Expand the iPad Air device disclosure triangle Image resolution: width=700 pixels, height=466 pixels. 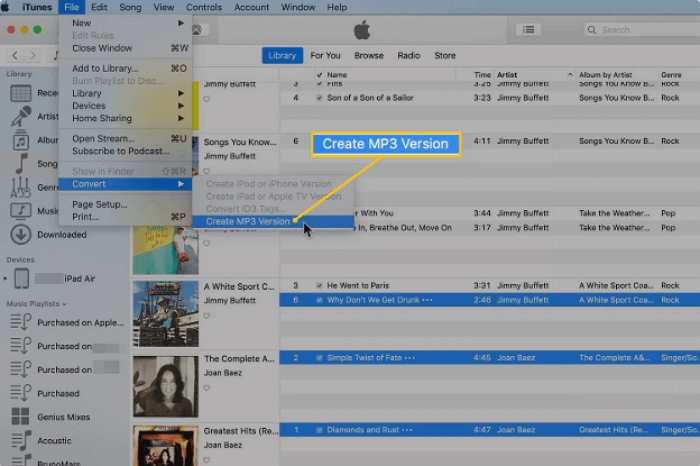click(x=12, y=279)
